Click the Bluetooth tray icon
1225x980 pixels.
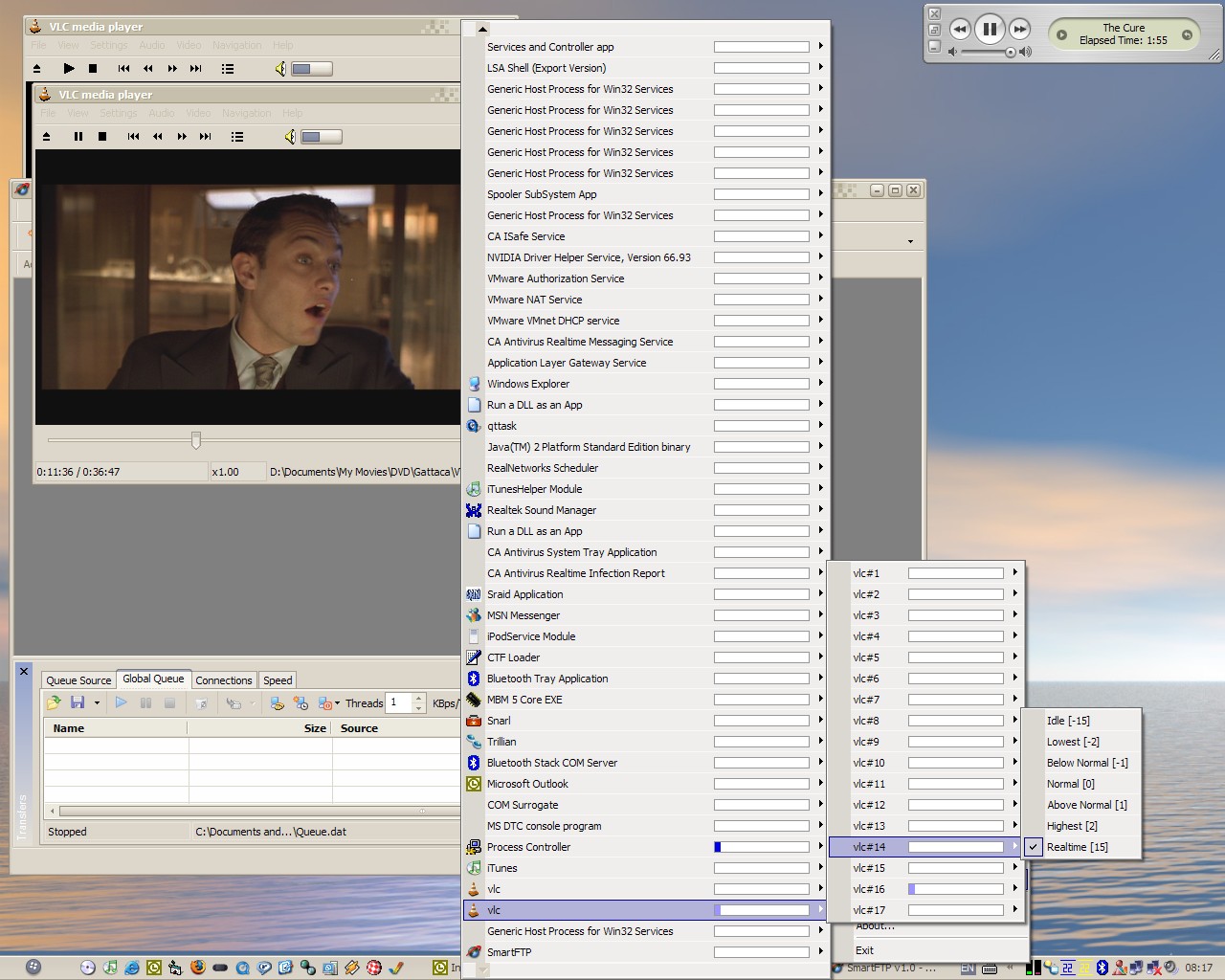coord(1102,968)
